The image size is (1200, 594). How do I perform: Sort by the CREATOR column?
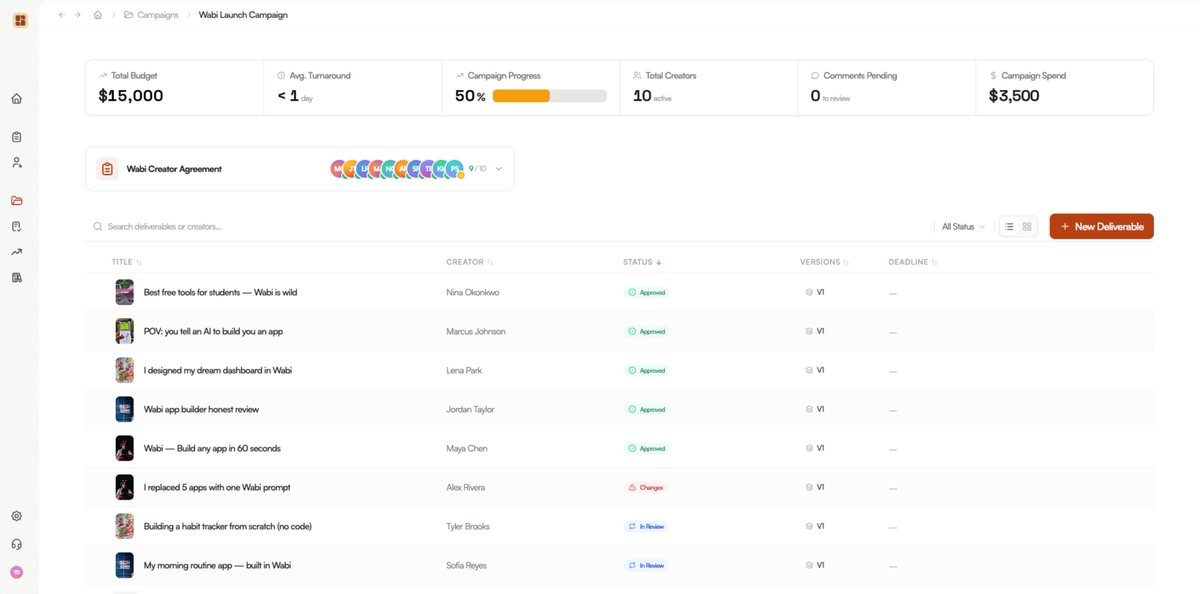click(x=469, y=262)
